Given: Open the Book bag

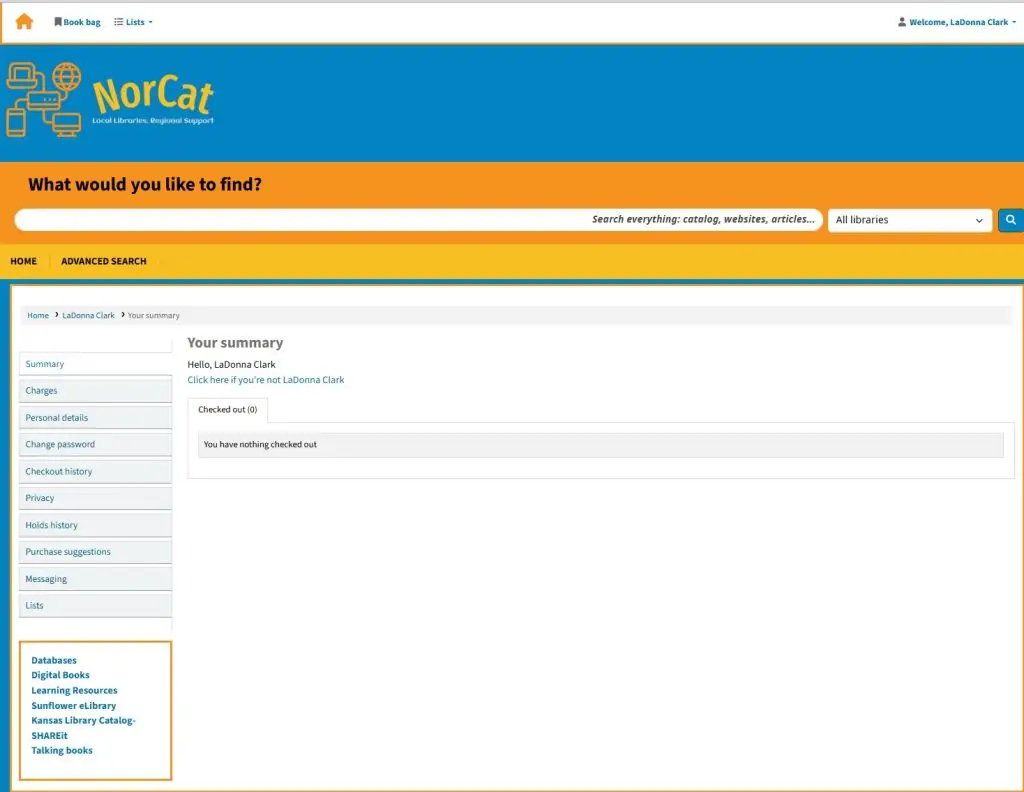Looking at the screenshot, I should (77, 22).
